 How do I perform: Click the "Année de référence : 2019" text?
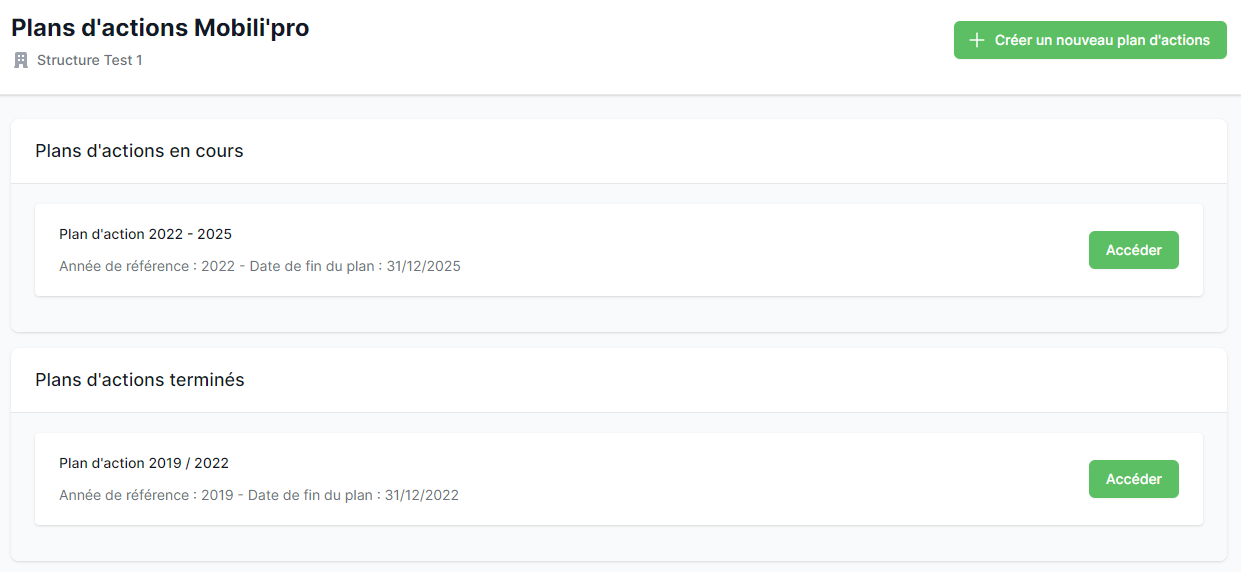coord(146,495)
